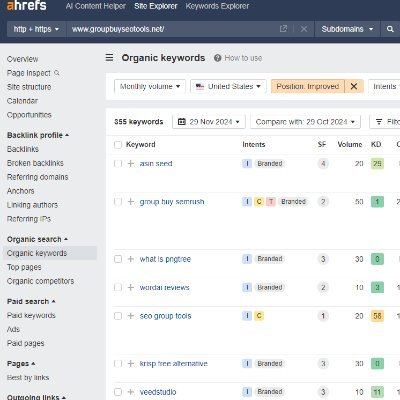Switch to Site Explorer in top nav
The image size is (400, 400).
pyautogui.click(x=156, y=6)
